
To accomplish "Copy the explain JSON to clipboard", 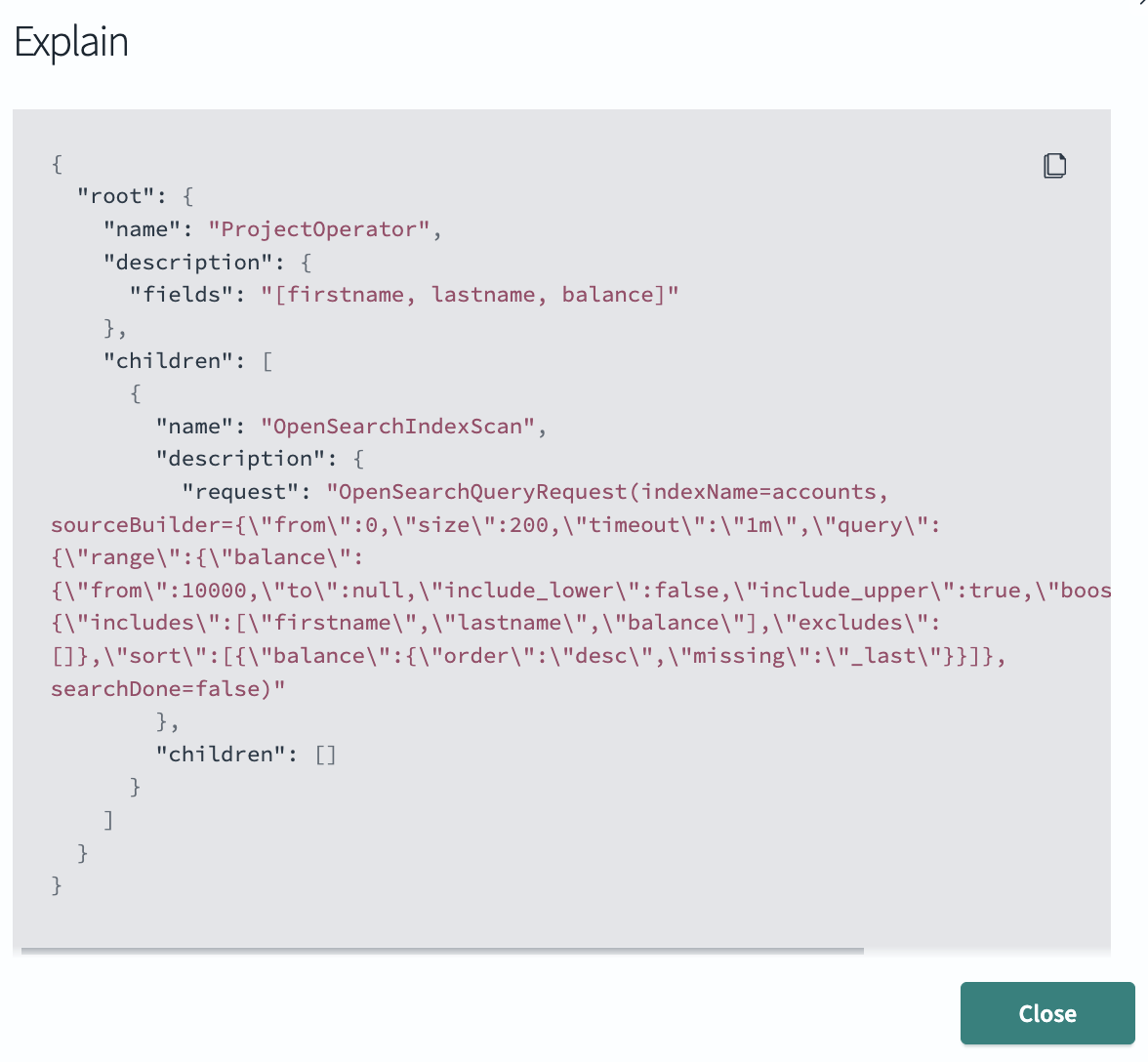I will tap(1054, 165).
